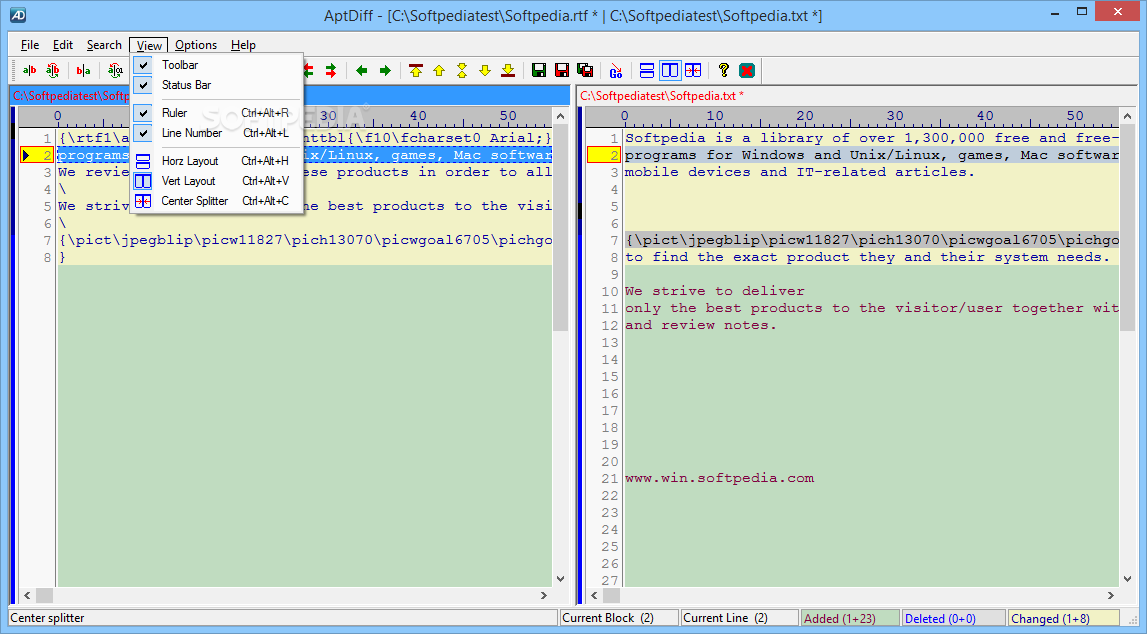Click the 'a|01' compare mode toolbar icon
Image resolution: width=1147 pixels, height=634 pixels.
click(115, 70)
